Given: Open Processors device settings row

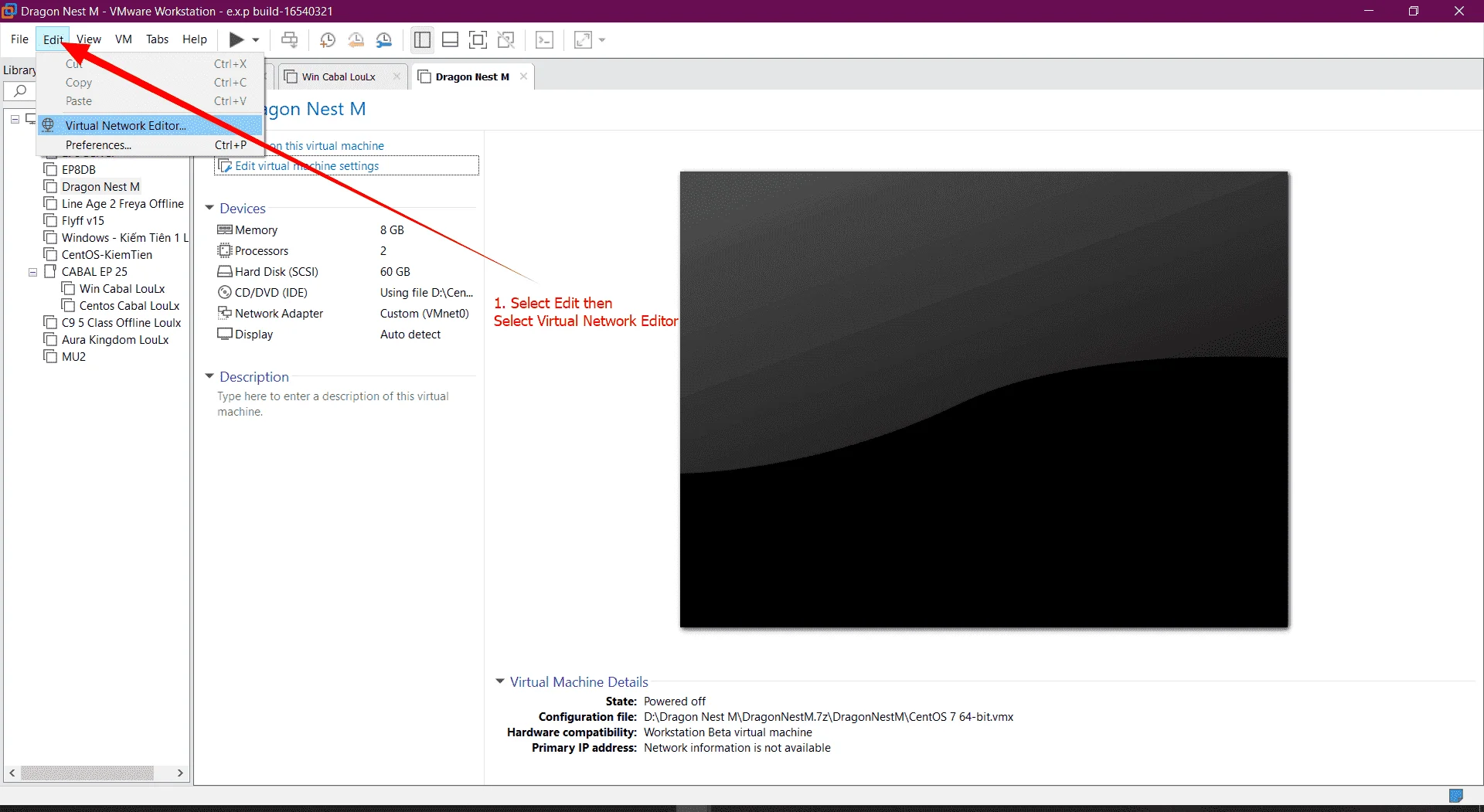Looking at the screenshot, I should point(345,250).
